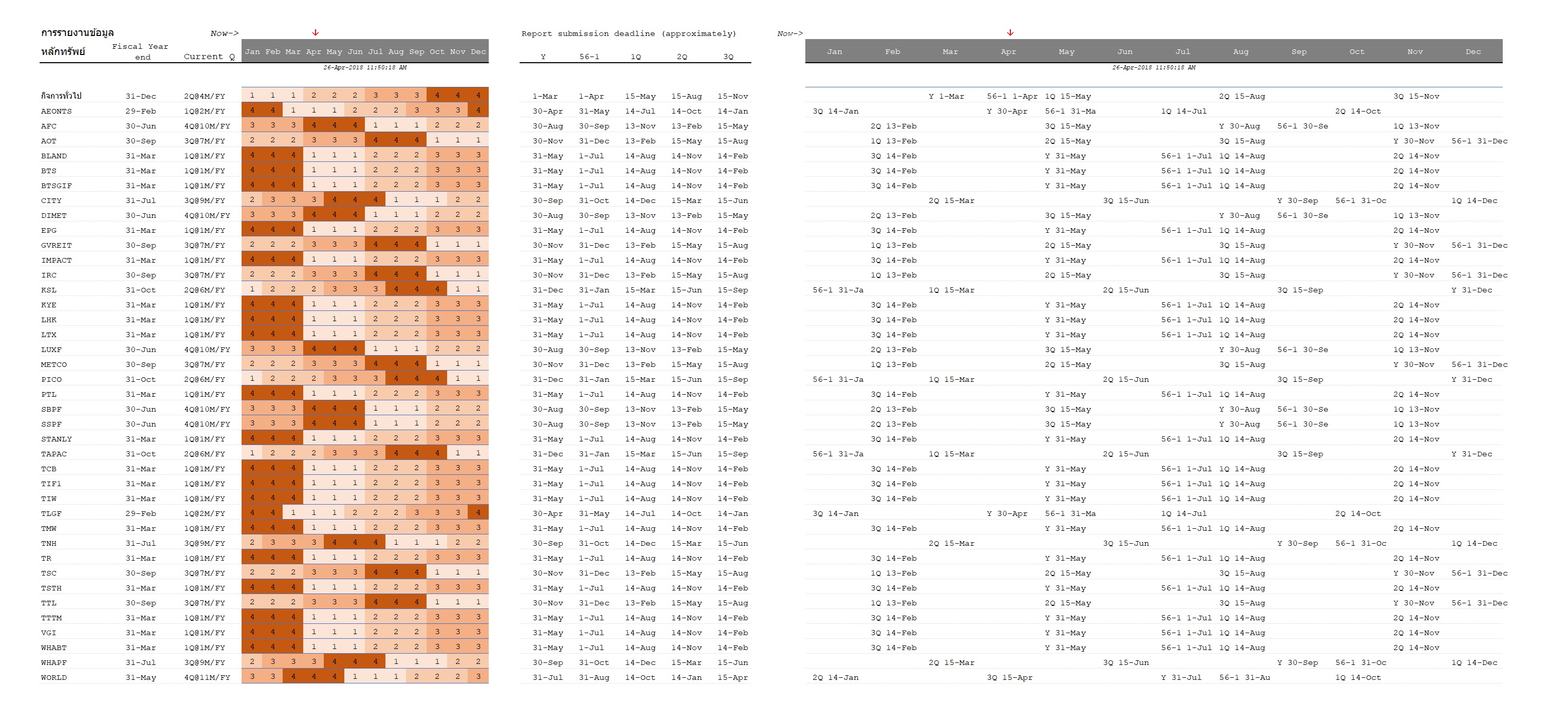This screenshot has height=703, width=1568.
Task: Click the 'TNH' ticker name
Action: pos(49,544)
